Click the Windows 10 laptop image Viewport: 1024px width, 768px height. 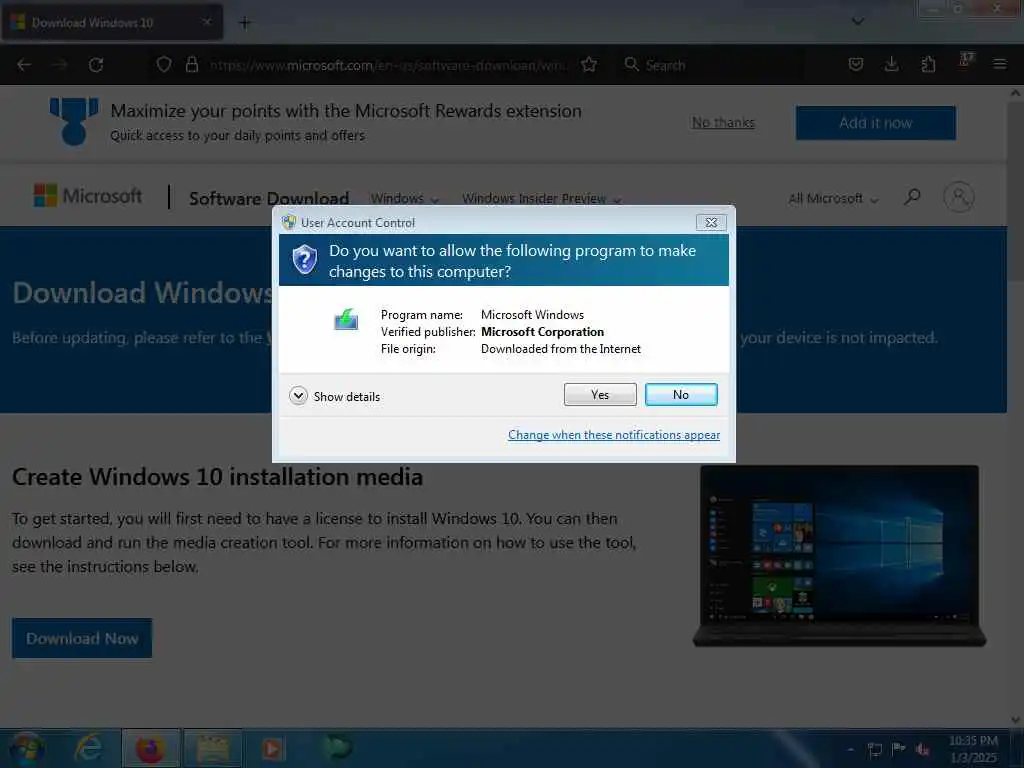[x=839, y=556]
